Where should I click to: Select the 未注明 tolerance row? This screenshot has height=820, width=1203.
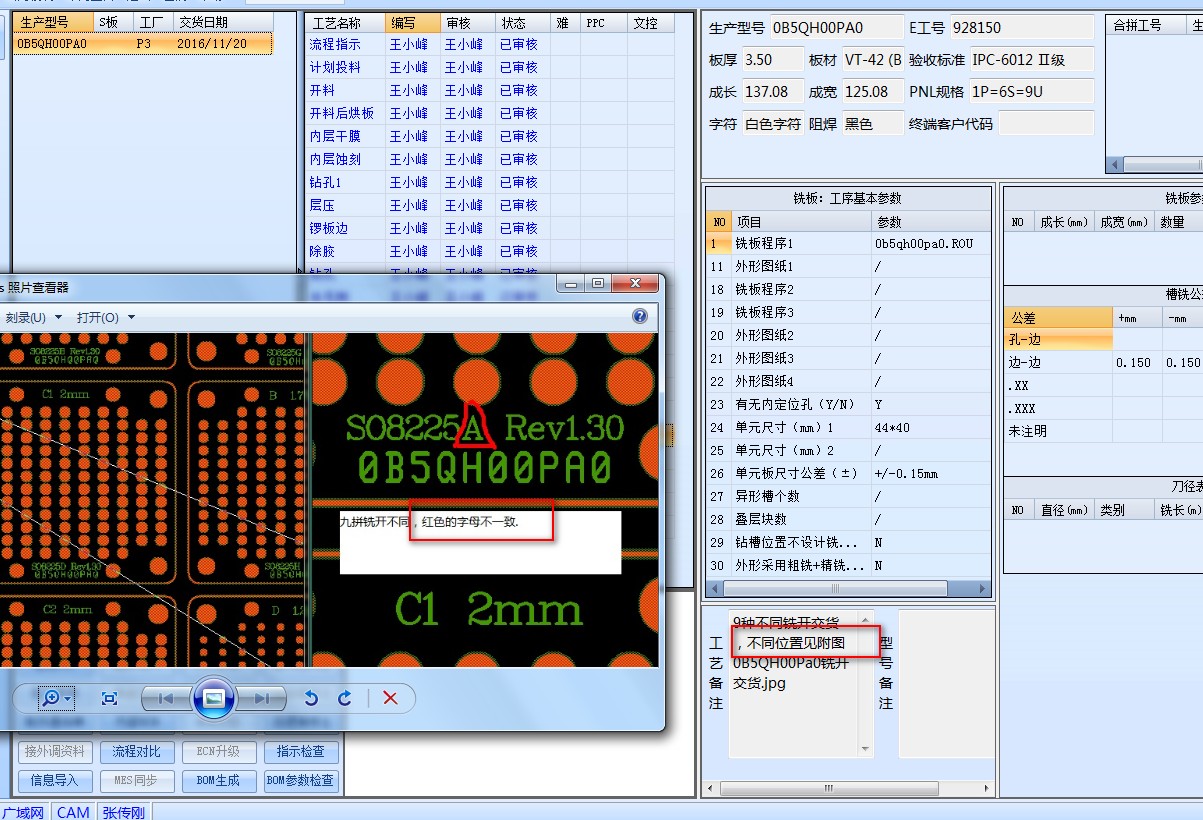pos(1103,431)
